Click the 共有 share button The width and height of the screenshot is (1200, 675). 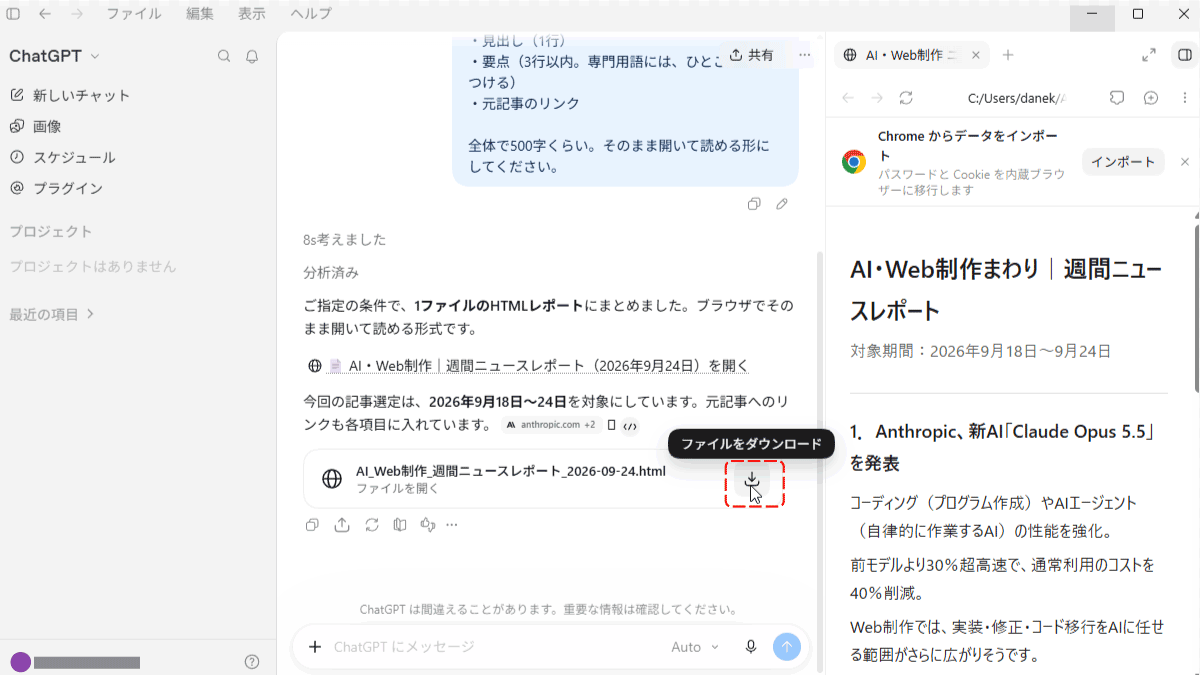[x=751, y=55]
